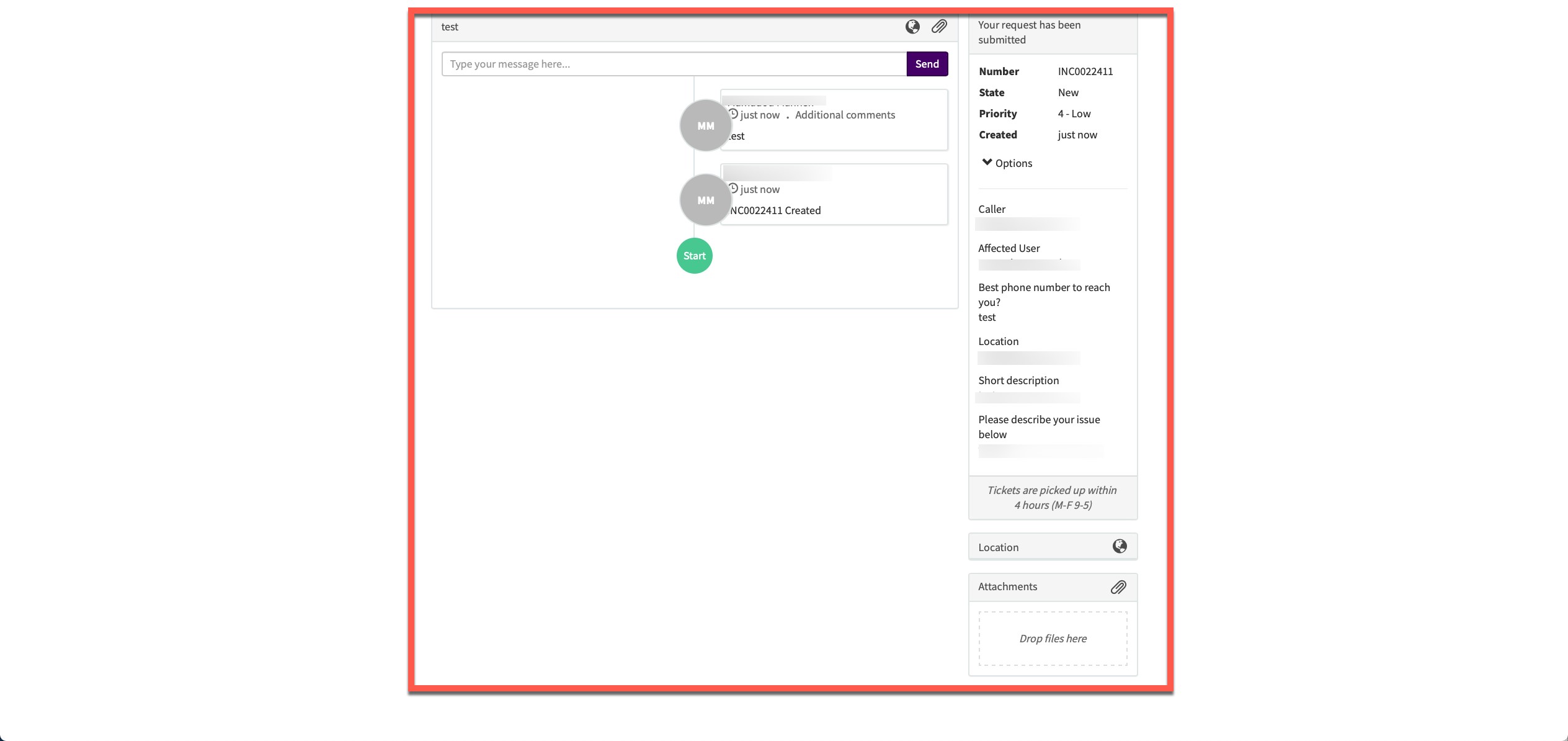Click the globe icon in conversation header
The image size is (1568, 741).
click(x=912, y=27)
